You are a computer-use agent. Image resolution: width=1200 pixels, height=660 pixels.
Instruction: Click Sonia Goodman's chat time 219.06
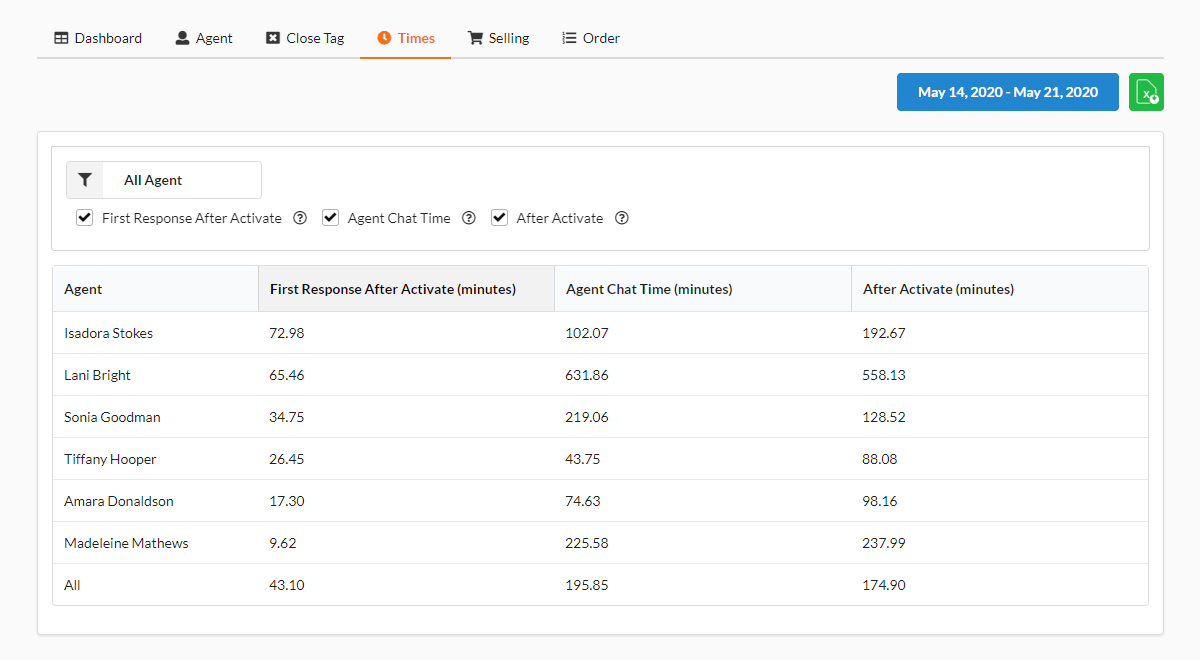(587, 417)
